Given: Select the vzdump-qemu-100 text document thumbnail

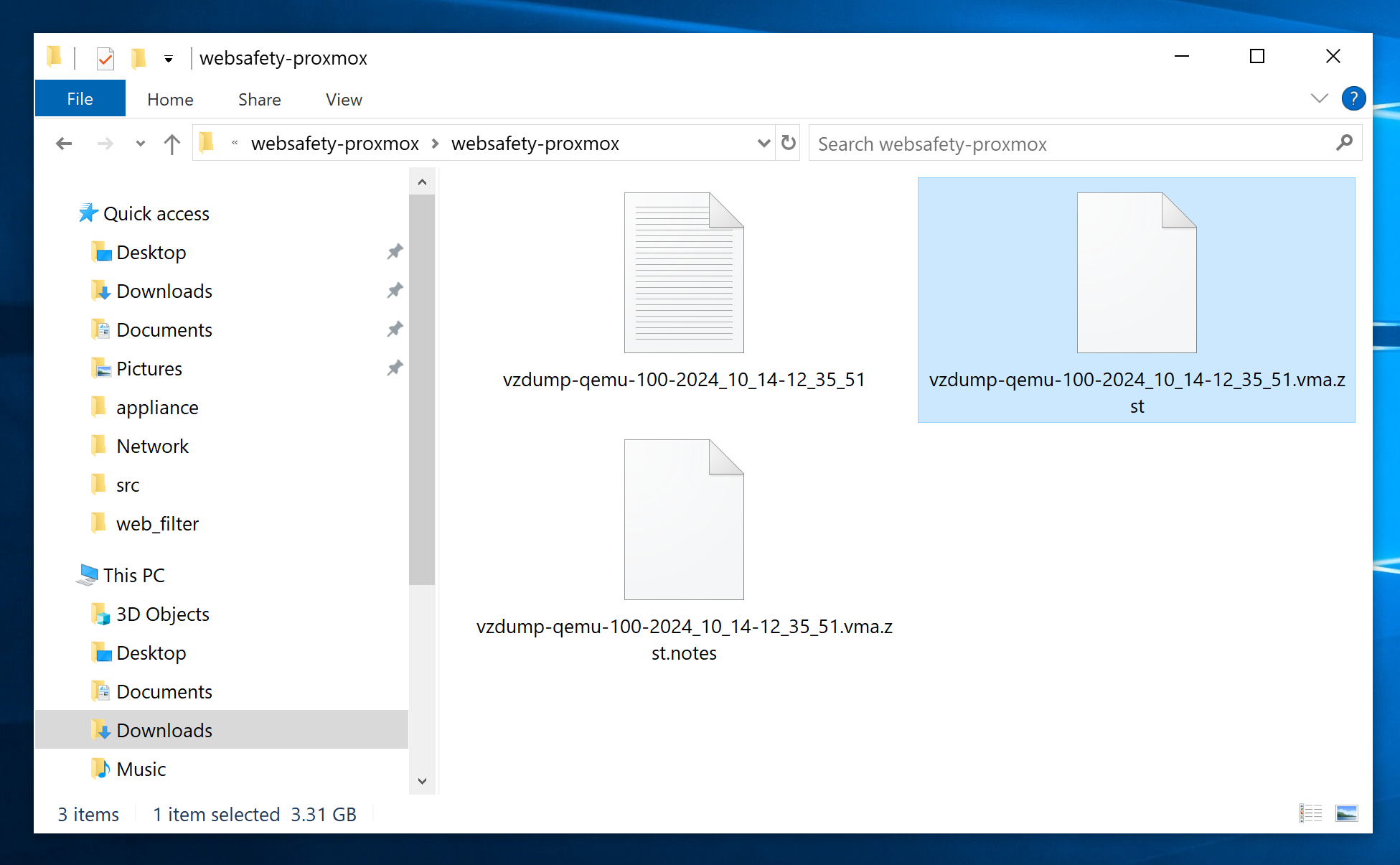Looking at the screenshot, I should pyautogui.click(x=683, y=273).
